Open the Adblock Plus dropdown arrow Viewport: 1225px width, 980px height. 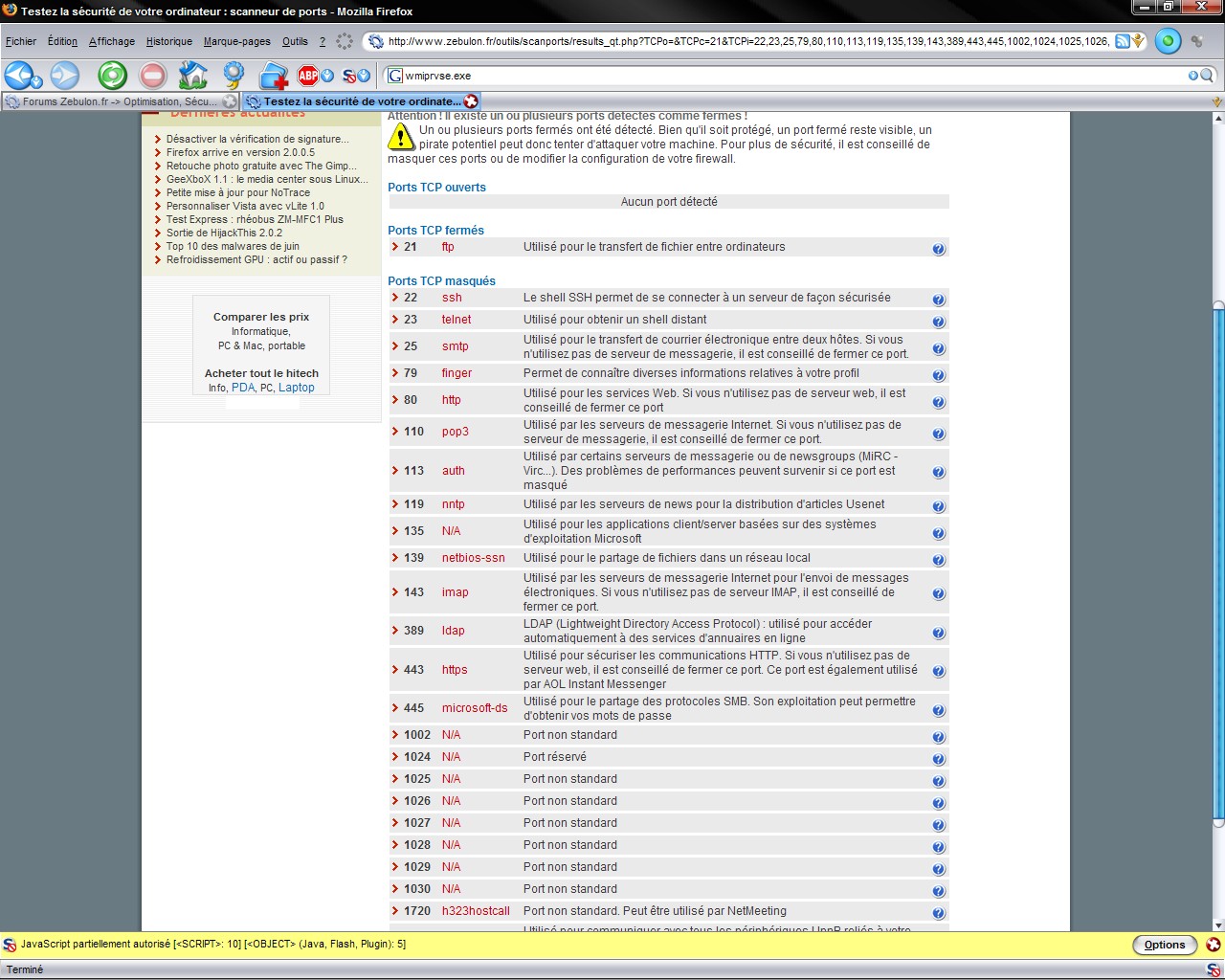[327, 77]
